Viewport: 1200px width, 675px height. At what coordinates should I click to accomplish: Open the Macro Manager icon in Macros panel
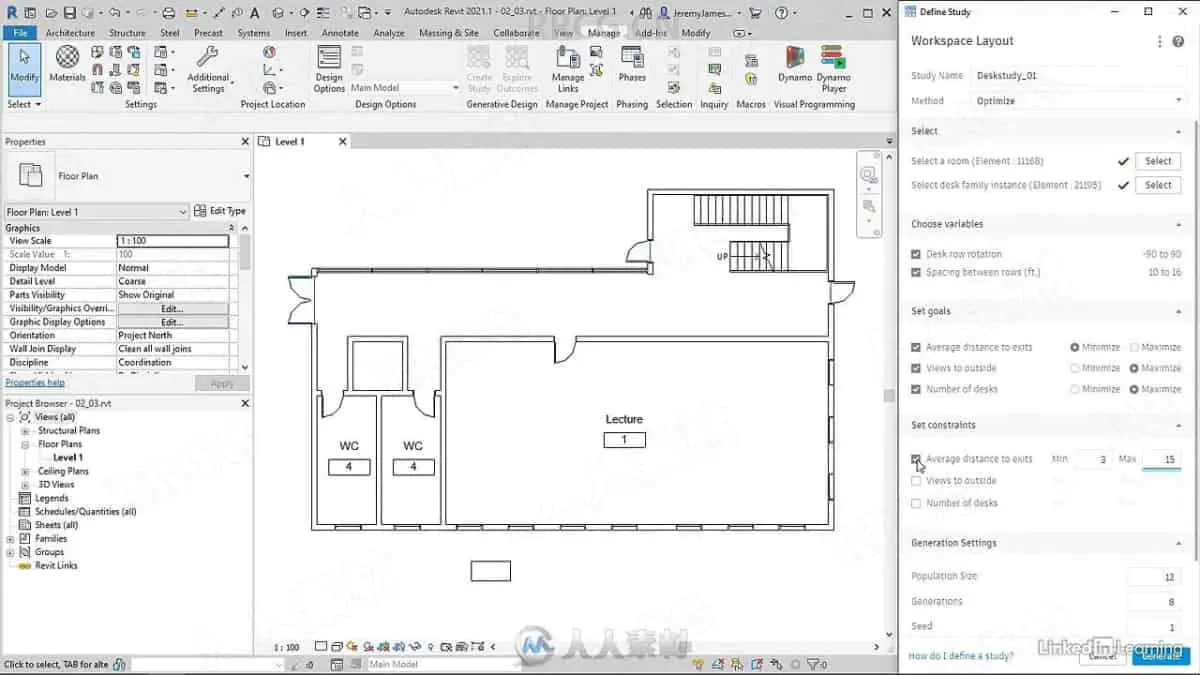751,62
